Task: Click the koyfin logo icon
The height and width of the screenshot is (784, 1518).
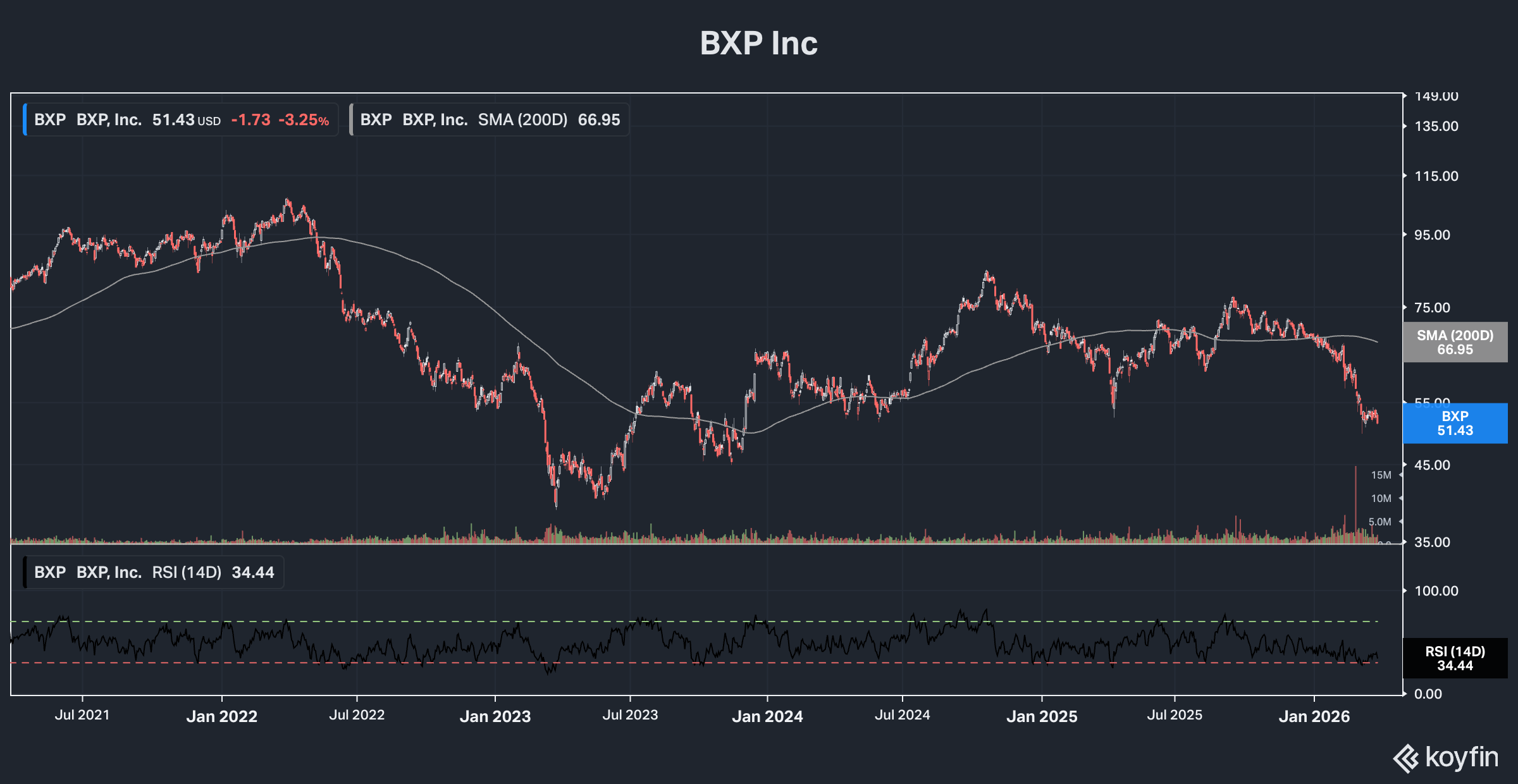Action: pyautogui.click(x=1405, y=758)
